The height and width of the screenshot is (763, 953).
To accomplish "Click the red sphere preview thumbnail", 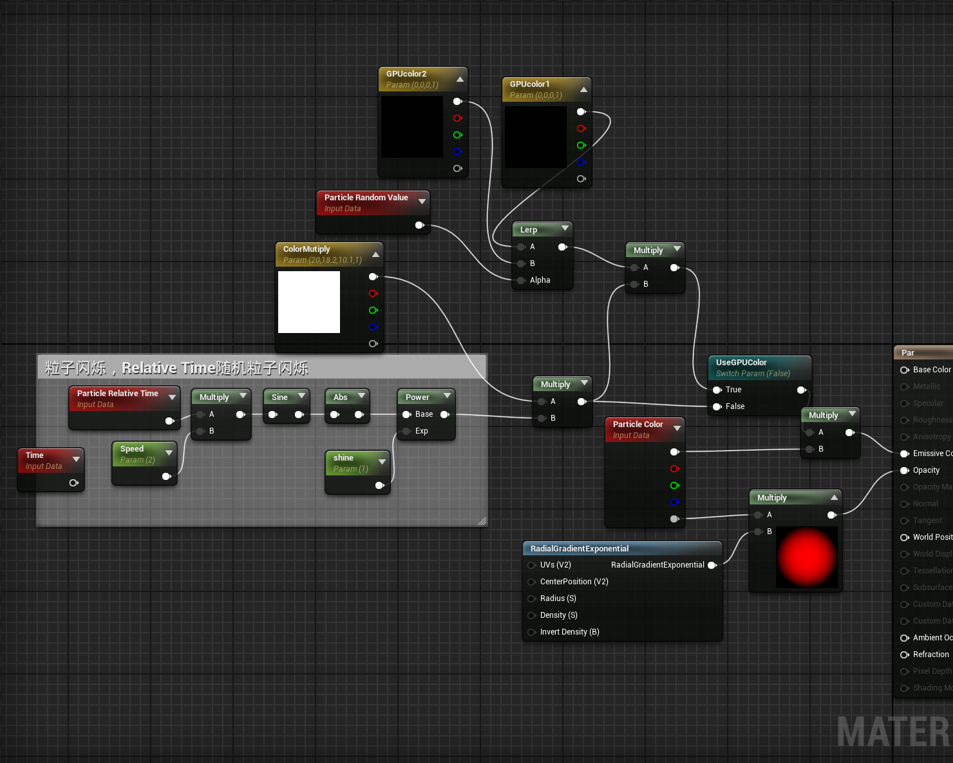I will 806,556.
